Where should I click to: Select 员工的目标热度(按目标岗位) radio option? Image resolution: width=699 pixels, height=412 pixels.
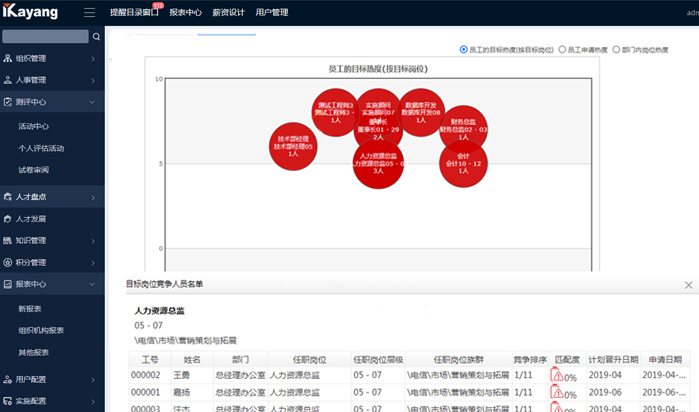click(463, 49)
